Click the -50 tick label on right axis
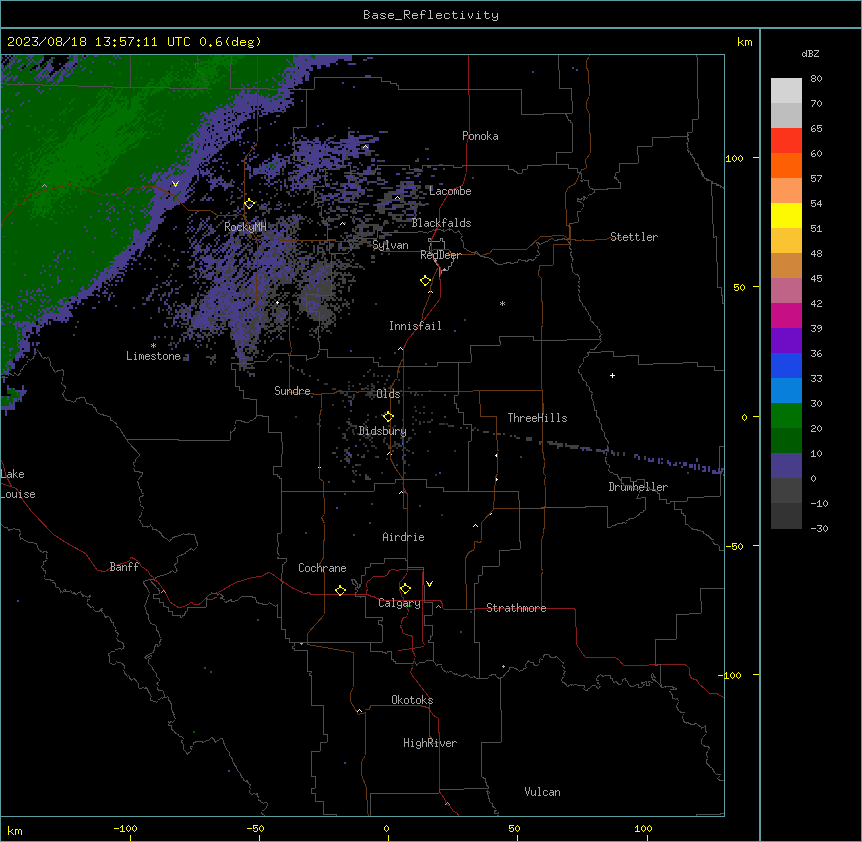The height and width of the screenshot is (842, 862). (734, 546)
